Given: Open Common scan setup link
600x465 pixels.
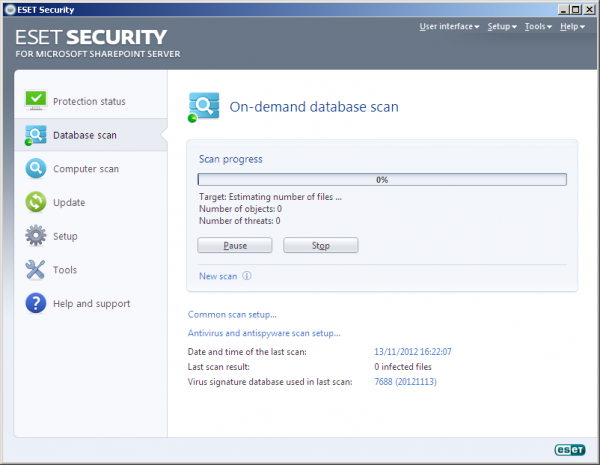Looking at the screenshot, I should [232, 315].
